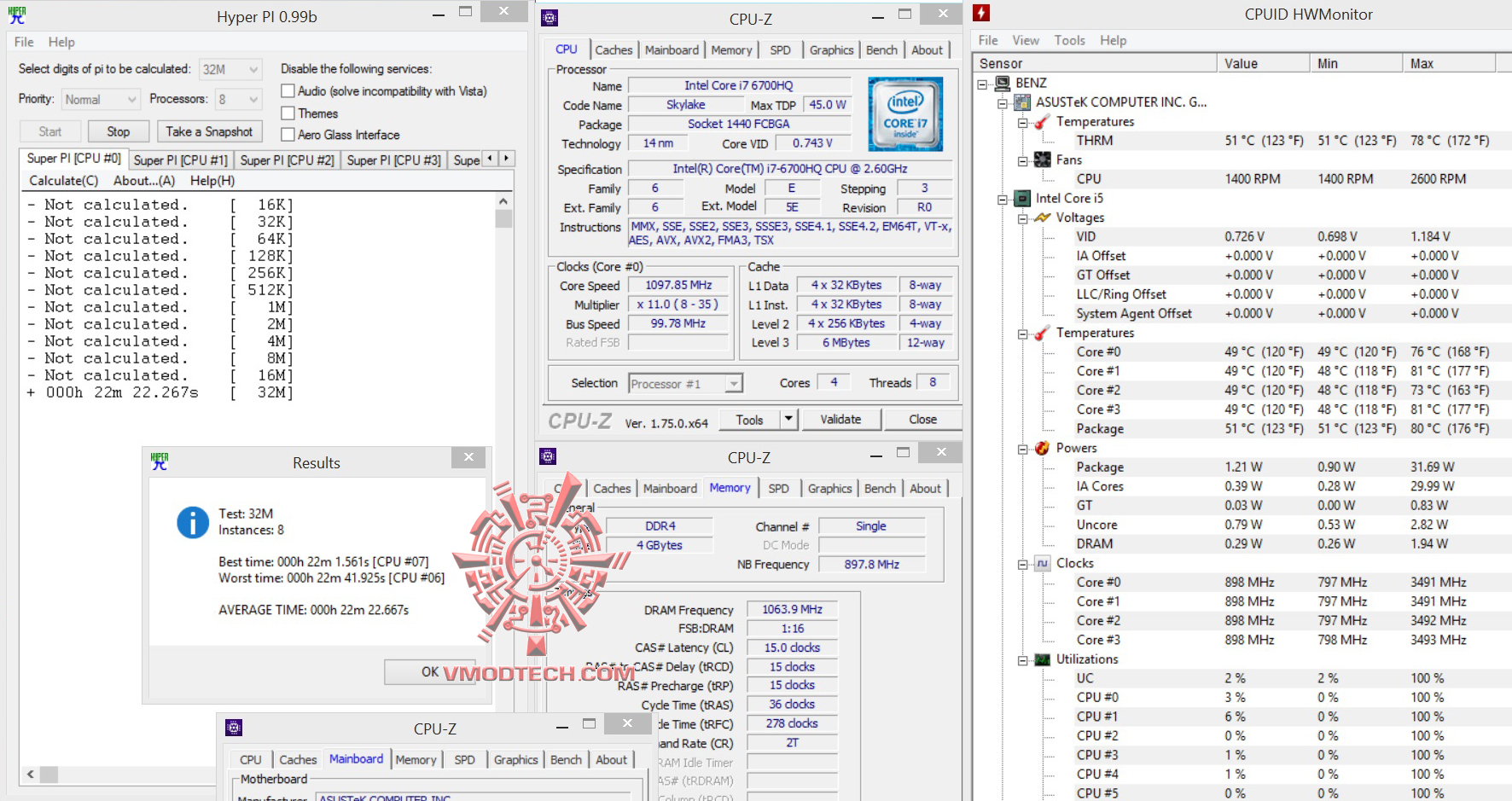
Task: Click the Super PI tabs scroll-right arrow
Action: 506,159
